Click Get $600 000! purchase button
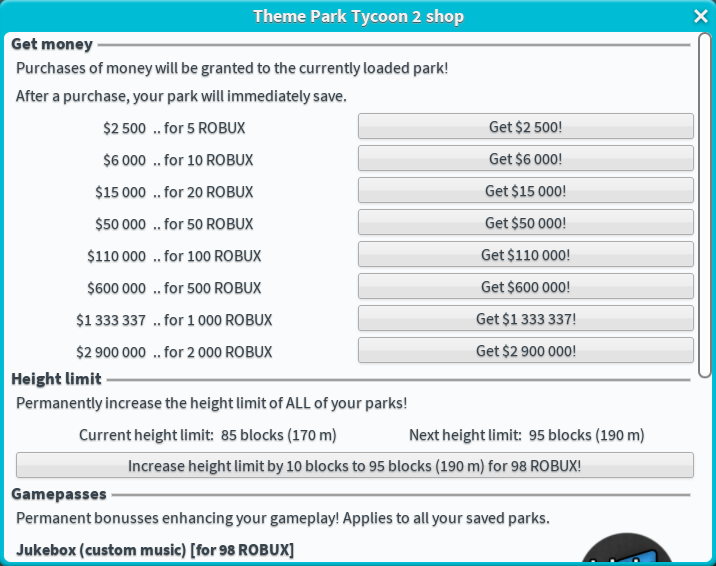Viewport: 716px width, 566px height. [526, 286]
